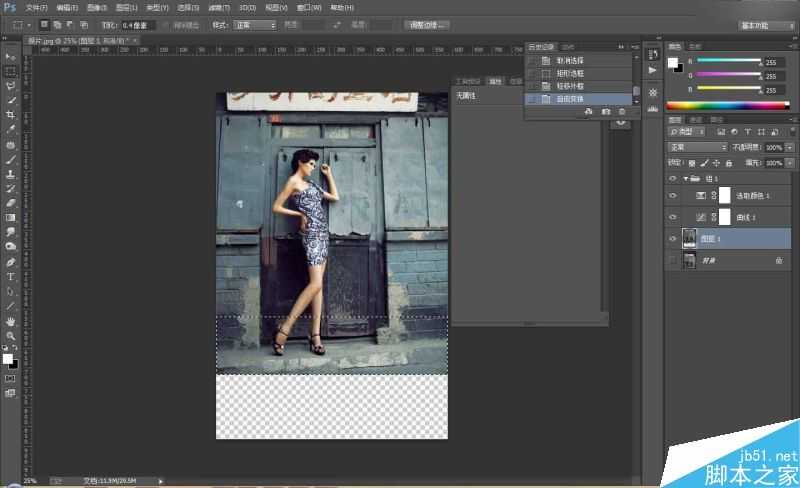
Task: Hide the 曲线 1 layer via eye icon
Action: (673, 217)
